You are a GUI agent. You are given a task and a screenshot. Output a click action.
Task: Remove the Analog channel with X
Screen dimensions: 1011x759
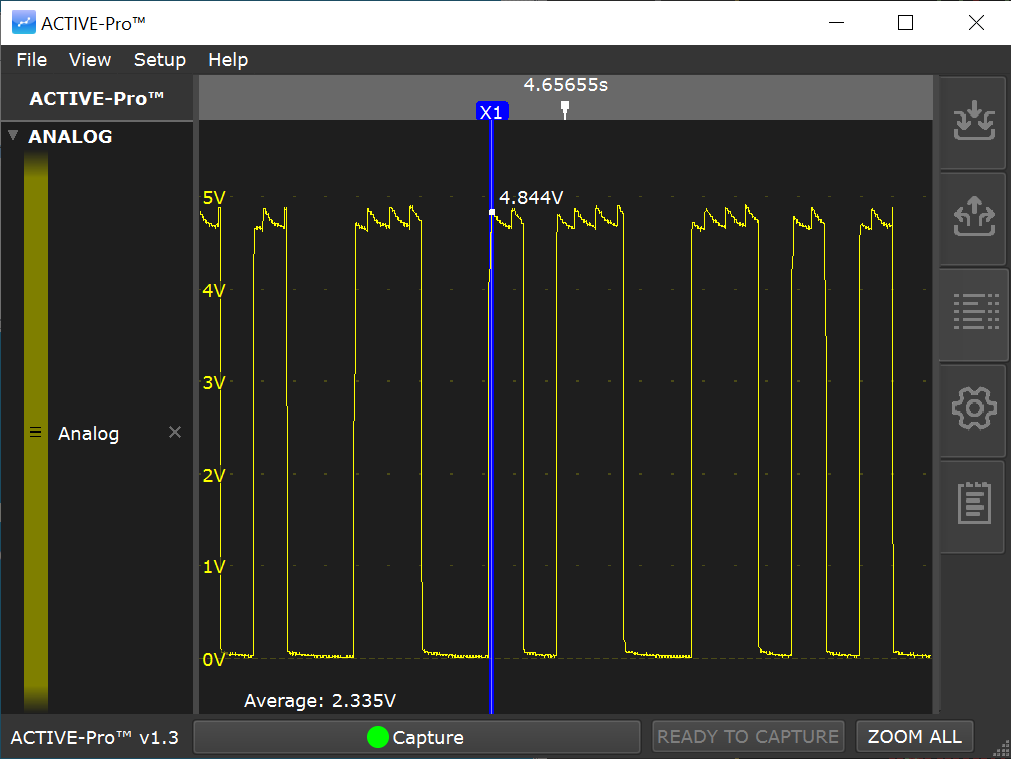175,432
